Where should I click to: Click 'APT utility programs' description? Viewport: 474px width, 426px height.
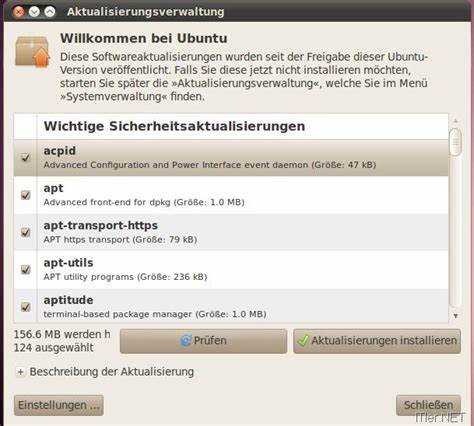click(x=88, y=277)
